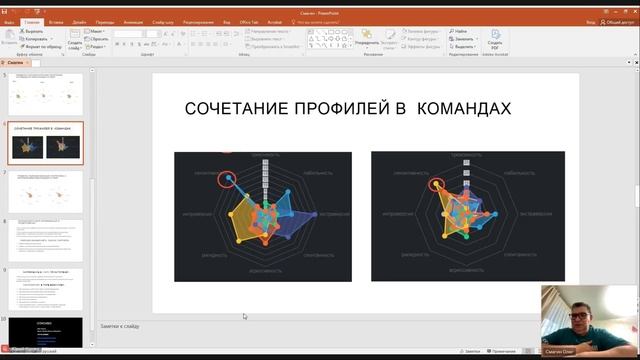Undo the last action in title bar
This screenshot has height=360, width=640.
point(15,12)
